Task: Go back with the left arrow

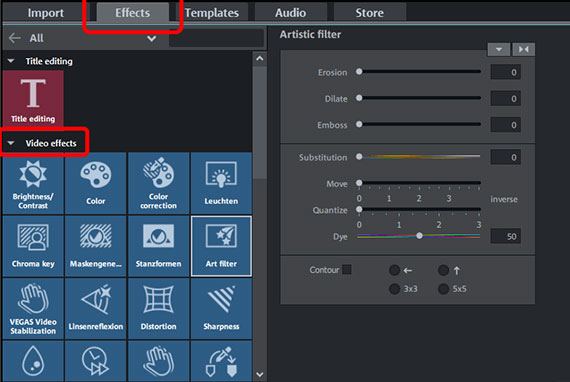Action: coord(15,38)
